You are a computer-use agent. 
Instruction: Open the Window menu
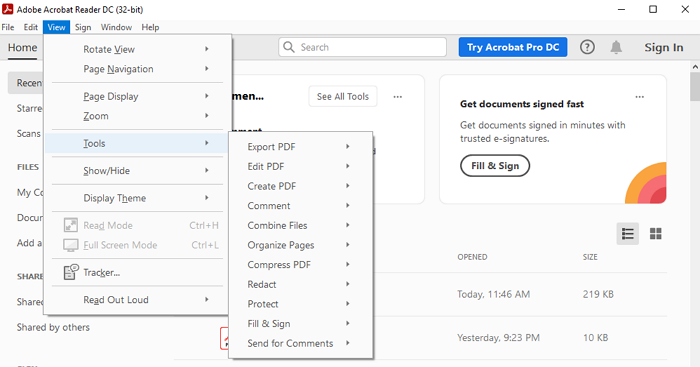(116, 27)
